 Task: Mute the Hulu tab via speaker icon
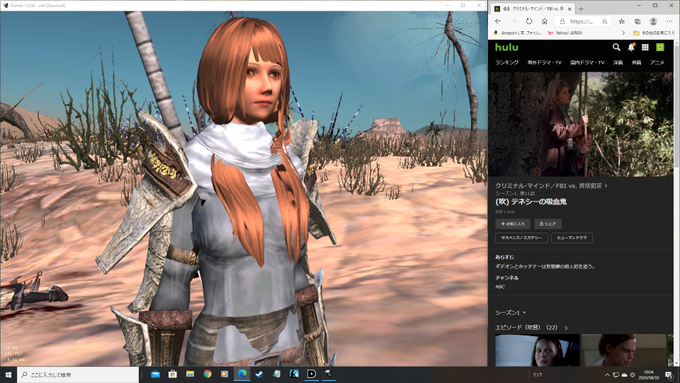point(506,9)
